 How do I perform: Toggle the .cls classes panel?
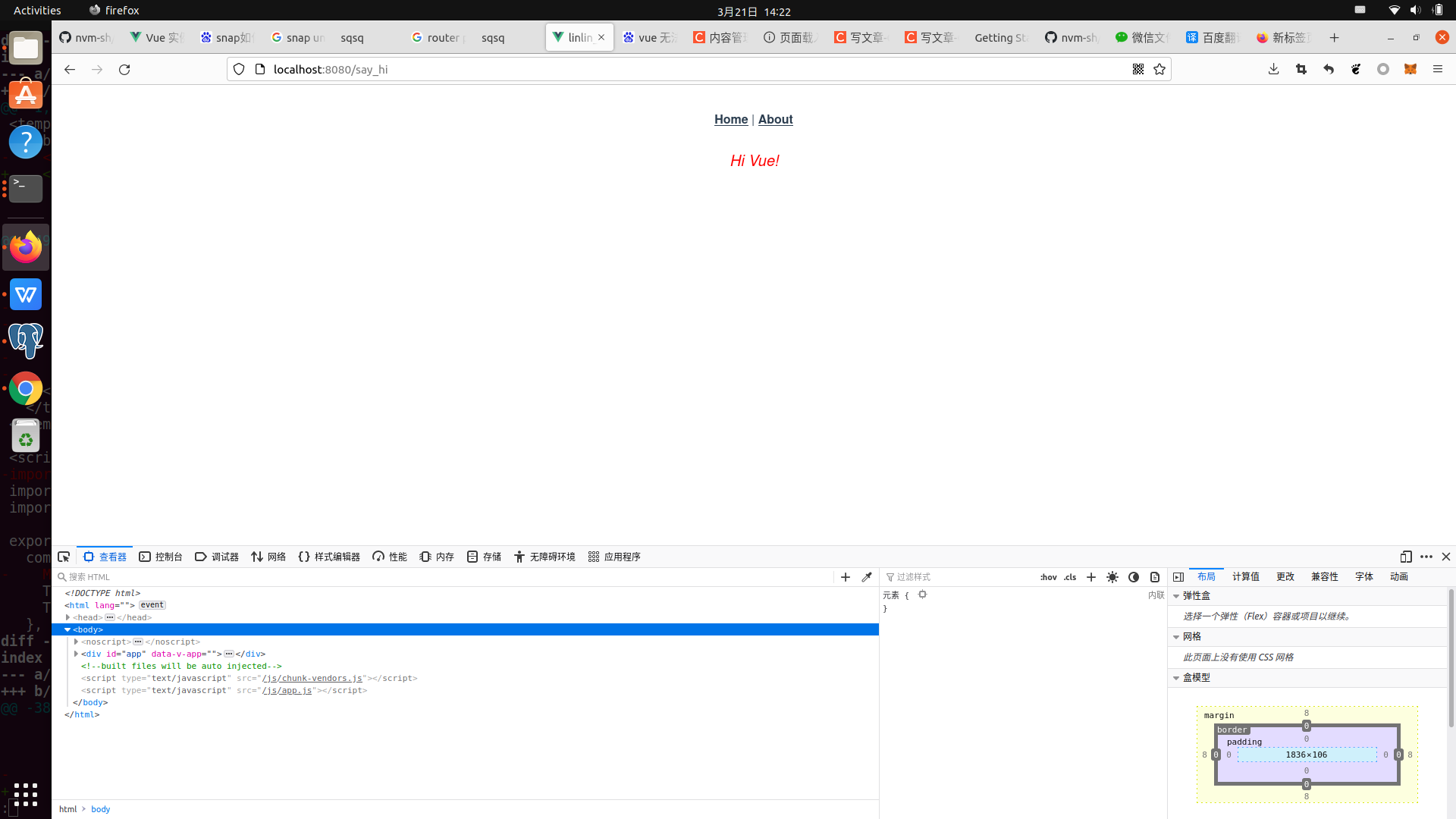tap(1070, 577)
